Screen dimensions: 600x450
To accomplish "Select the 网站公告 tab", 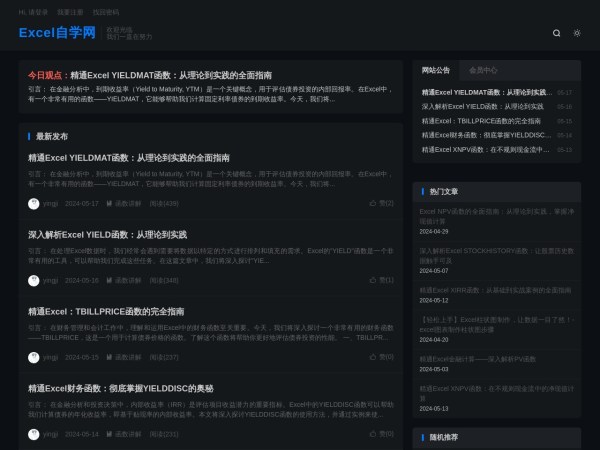I will coord(436,70).
